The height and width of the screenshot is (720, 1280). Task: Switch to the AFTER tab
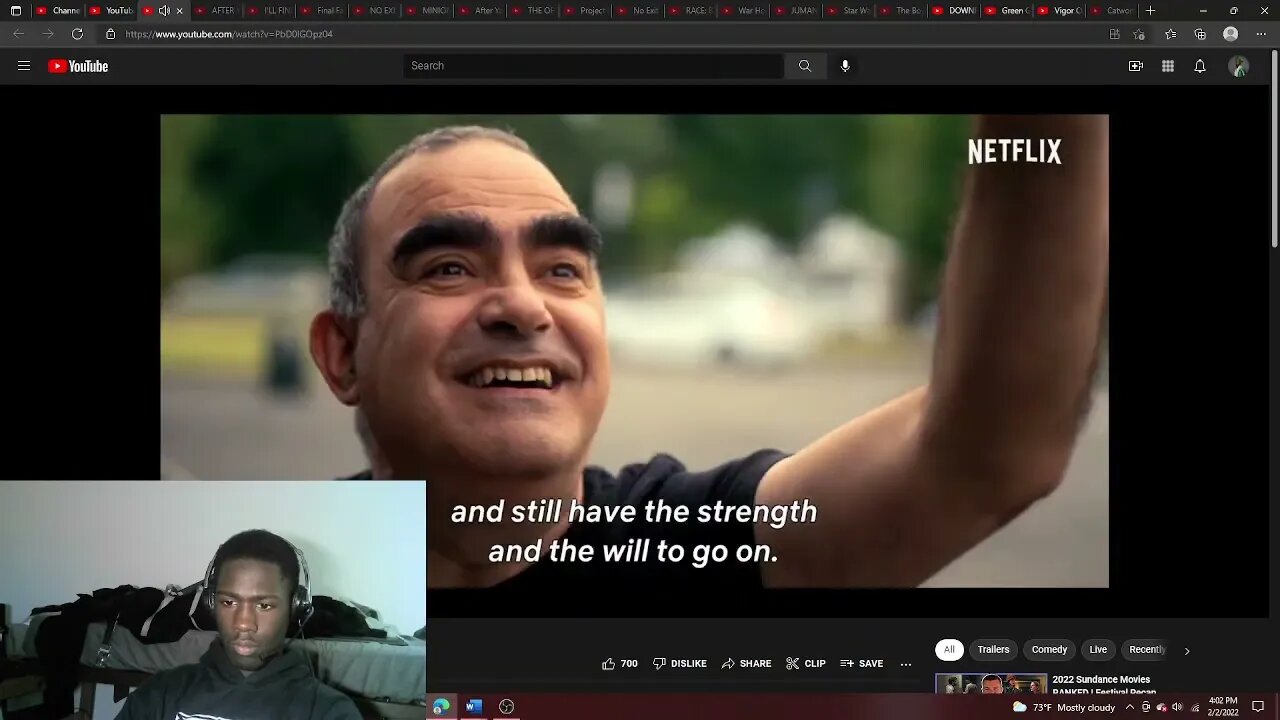(216, 11)
